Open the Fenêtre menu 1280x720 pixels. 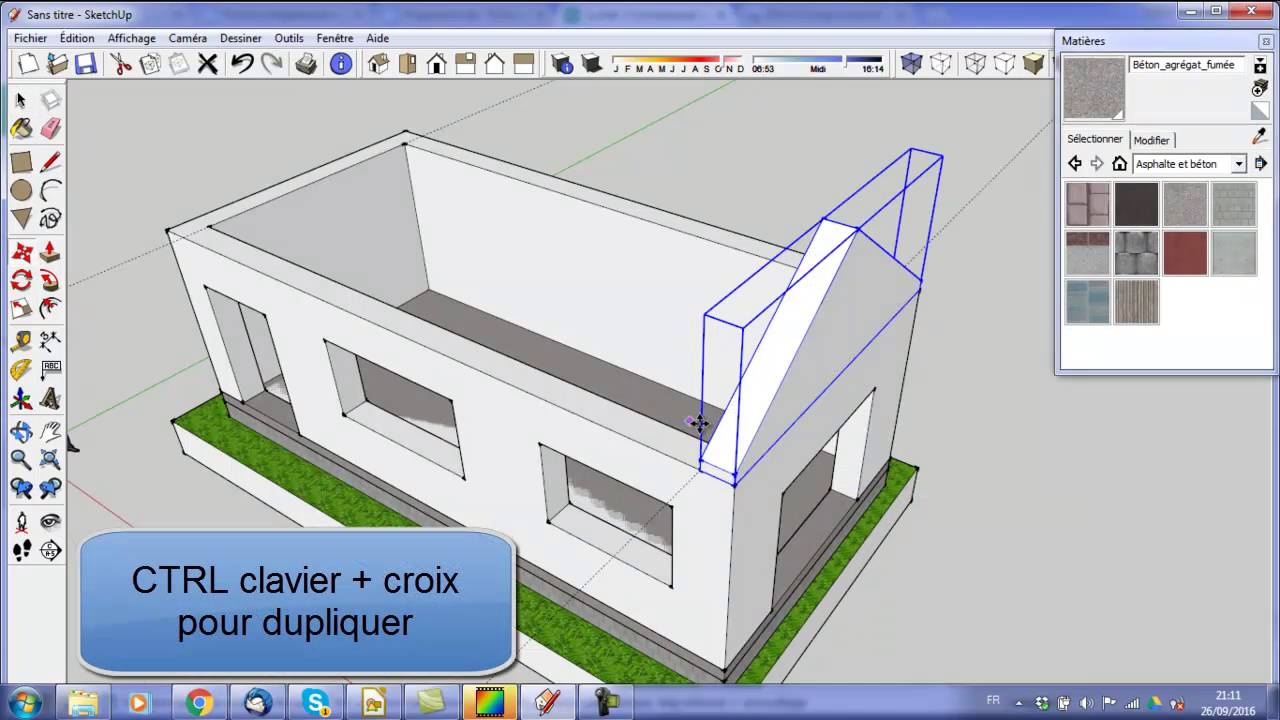click(x=335, y=38)
